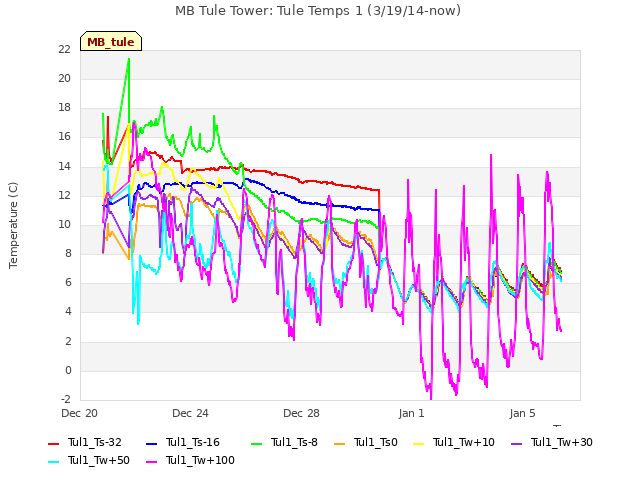Click the MB_tule label box
Screen dimensions: 640x480
111,41
